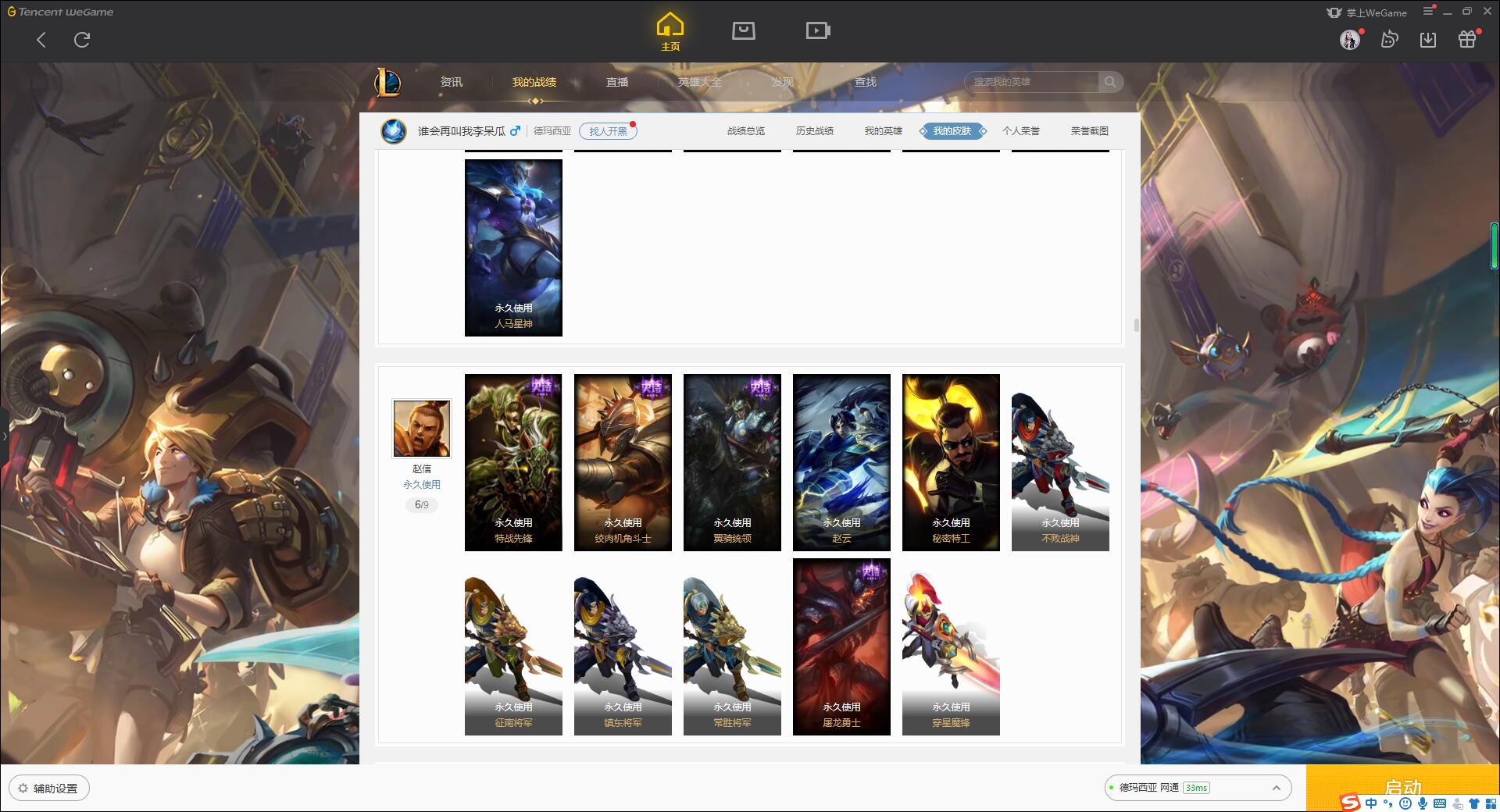Screen dimensions: 1500x812
Task: Switch to the 直播 tab
Action: click(x=617, y=82)
